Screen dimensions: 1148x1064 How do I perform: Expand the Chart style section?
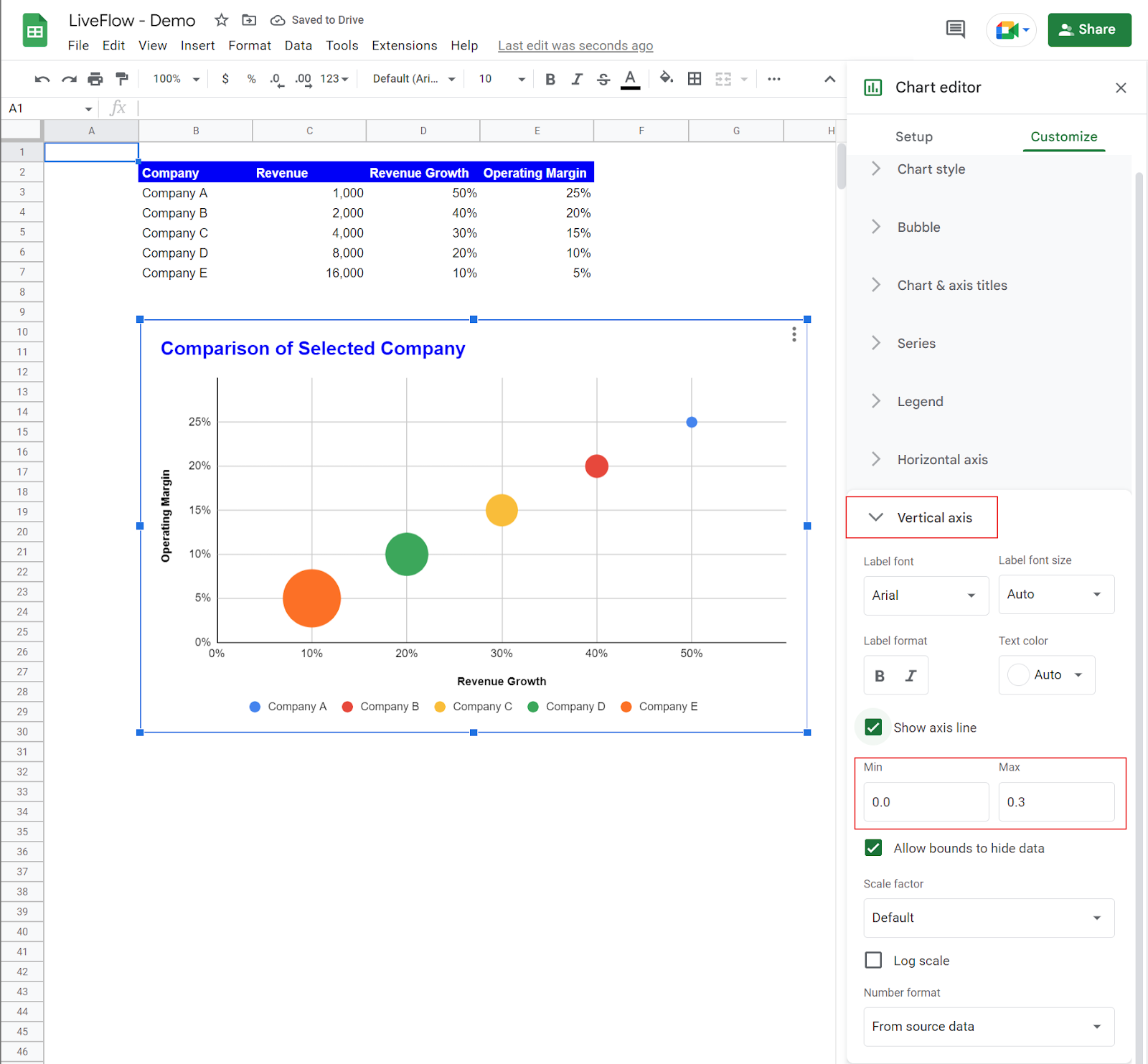pos(989,169)
